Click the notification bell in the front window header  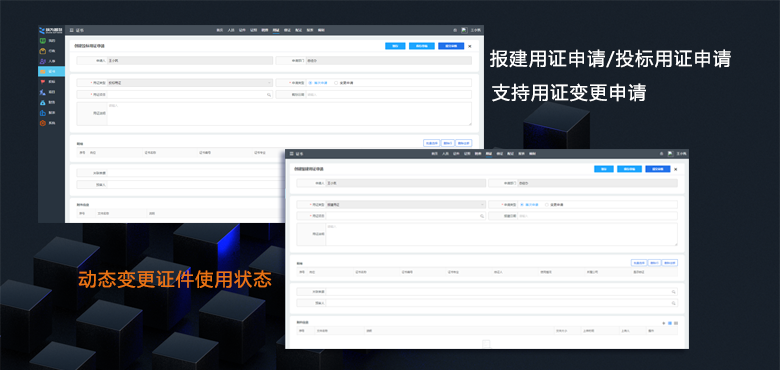[x=662, y=154]
